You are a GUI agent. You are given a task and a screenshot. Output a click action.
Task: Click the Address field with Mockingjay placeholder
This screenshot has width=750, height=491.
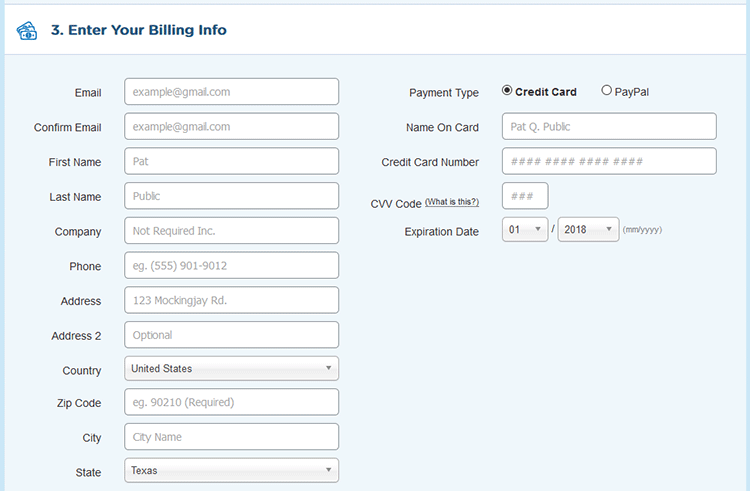point(232,300)
